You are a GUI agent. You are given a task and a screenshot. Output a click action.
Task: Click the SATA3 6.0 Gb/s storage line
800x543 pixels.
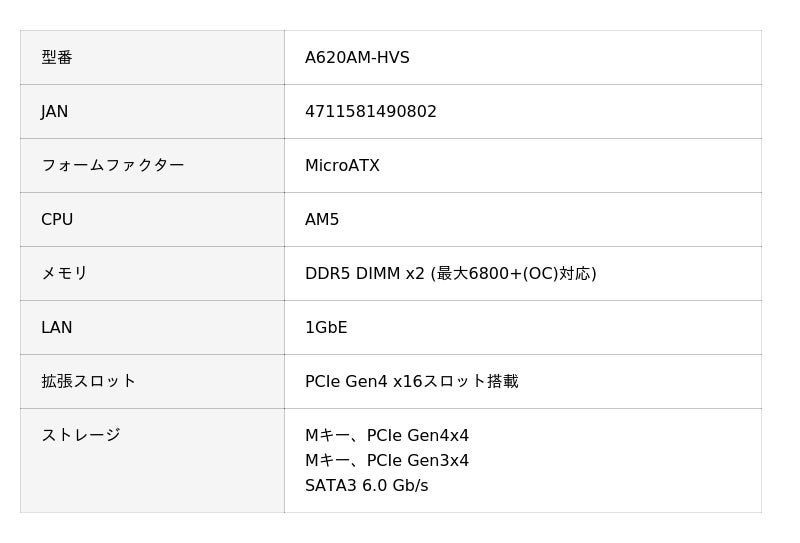[x=366, y=486]
